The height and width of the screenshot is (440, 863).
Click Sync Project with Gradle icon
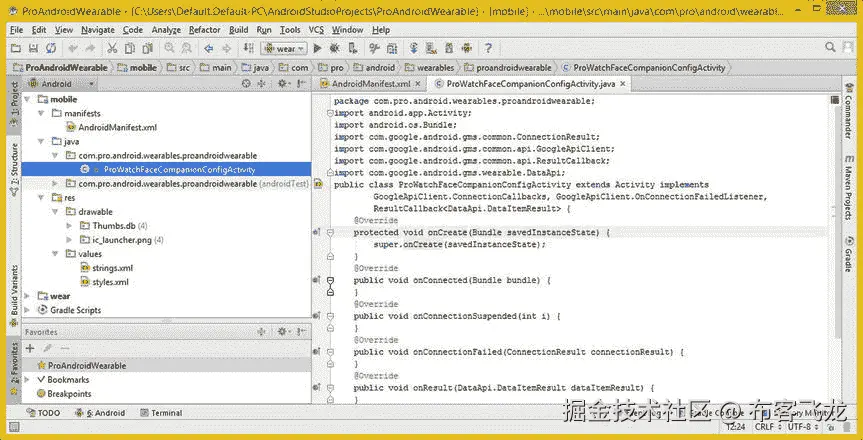tap(414, 48)
